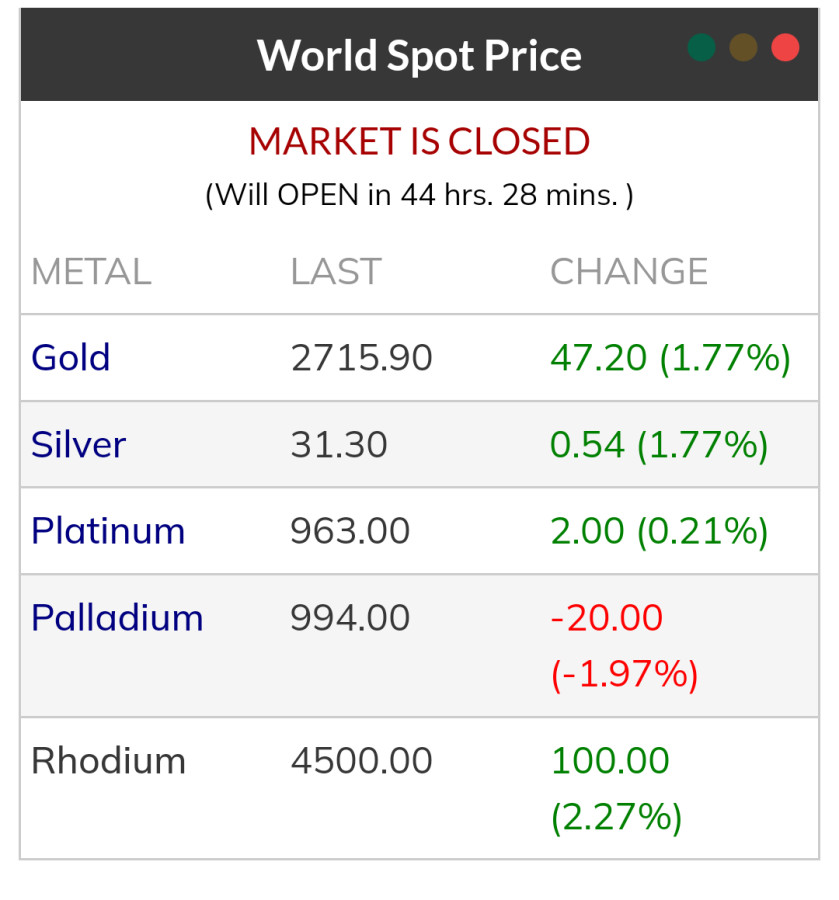
Task: Click the Rhodium row label
Action: coord(108,761)
